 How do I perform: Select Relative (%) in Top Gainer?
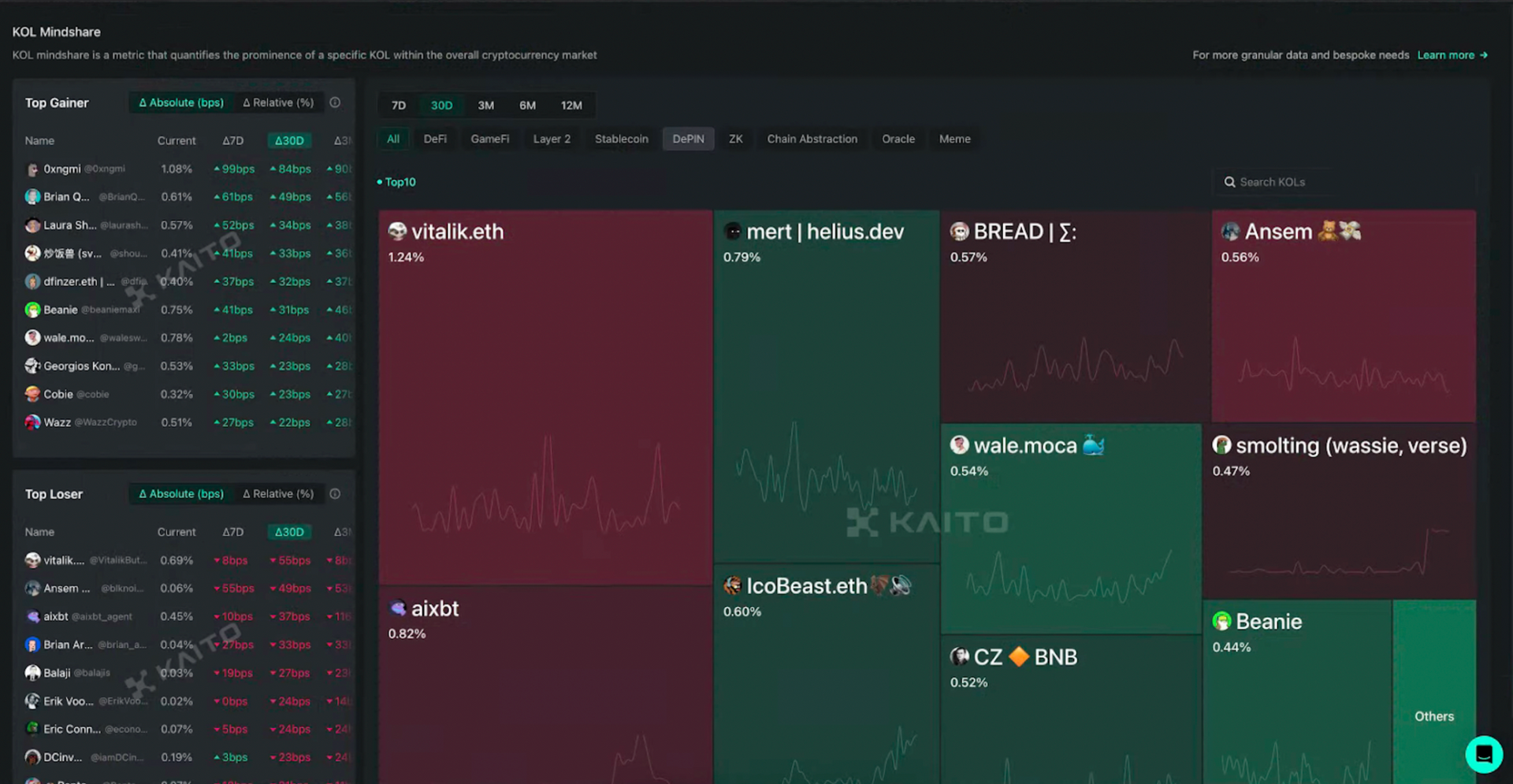278,102
